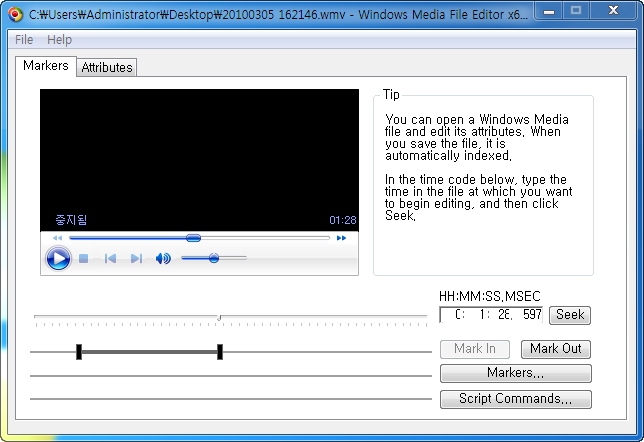
Task: Open the Help menu
Action: click(x=59, y=40)
